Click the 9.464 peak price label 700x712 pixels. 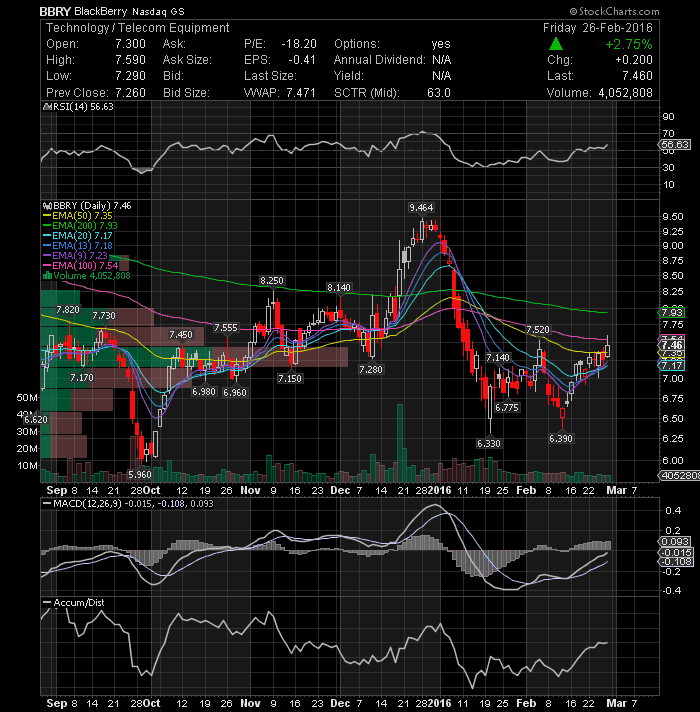pos(421,208)
